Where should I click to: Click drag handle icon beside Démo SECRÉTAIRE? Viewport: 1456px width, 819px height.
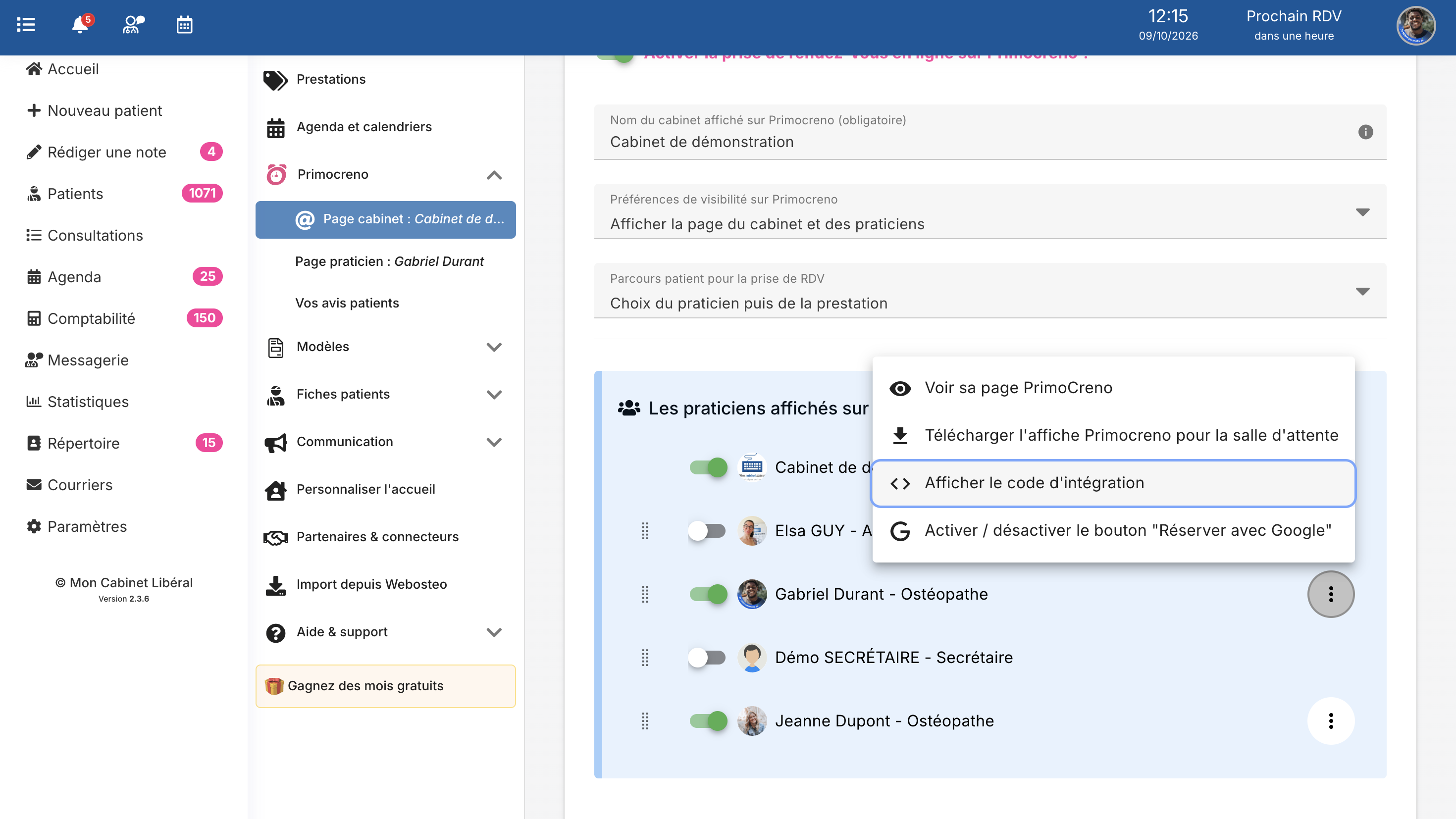[645, 658]
